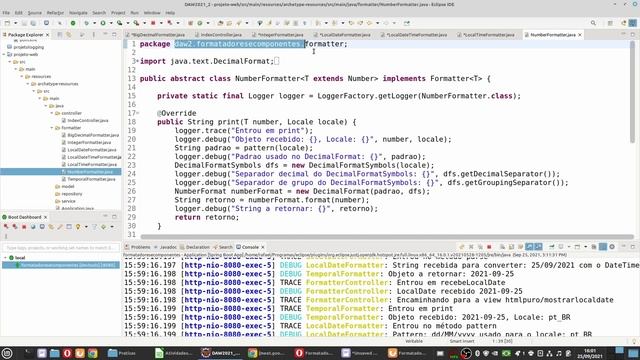Click the Console settings gear icon

pos(612,247)
